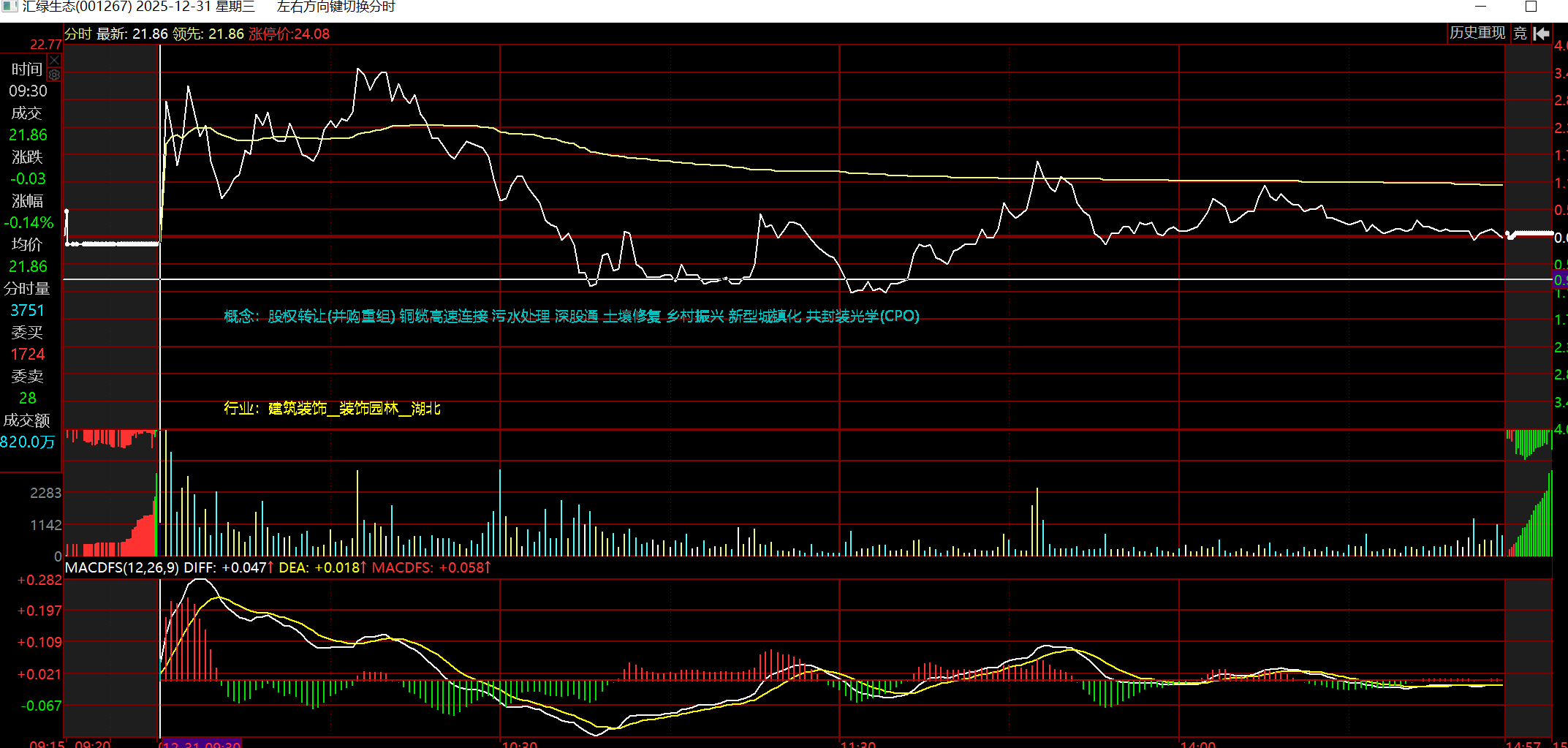Maximize the chart window
The width and height of the screenshot is (1568, 748).
click(1531, 7)
